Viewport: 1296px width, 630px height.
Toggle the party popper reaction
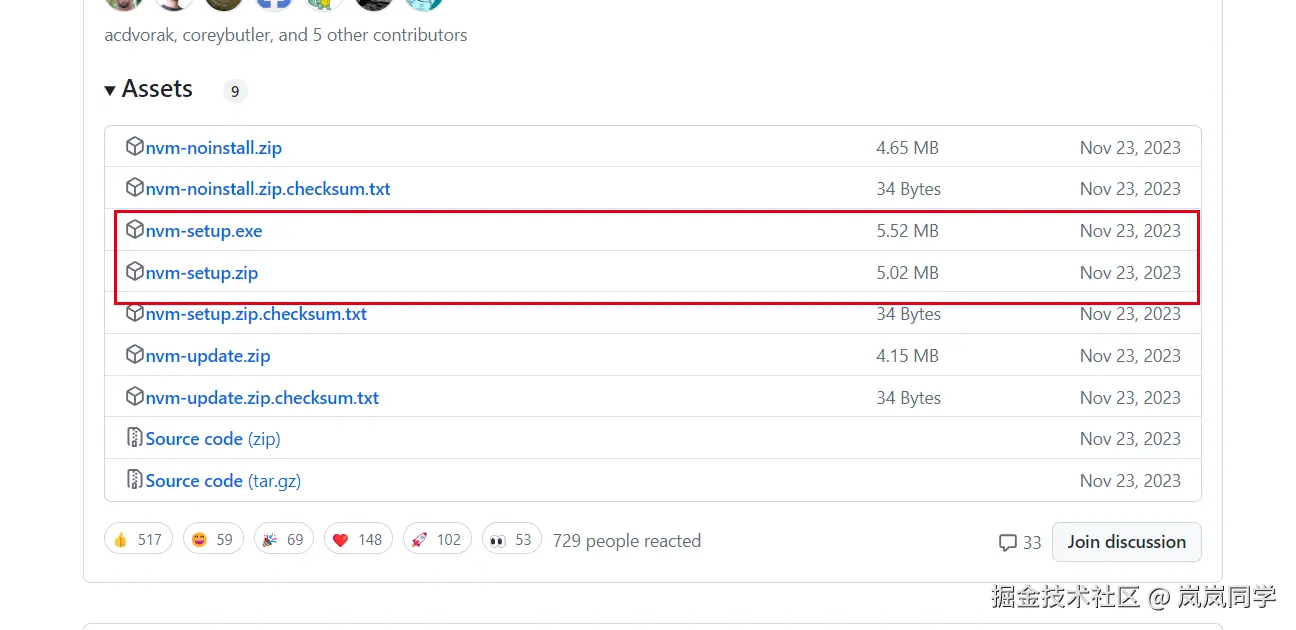click(283, 540)
